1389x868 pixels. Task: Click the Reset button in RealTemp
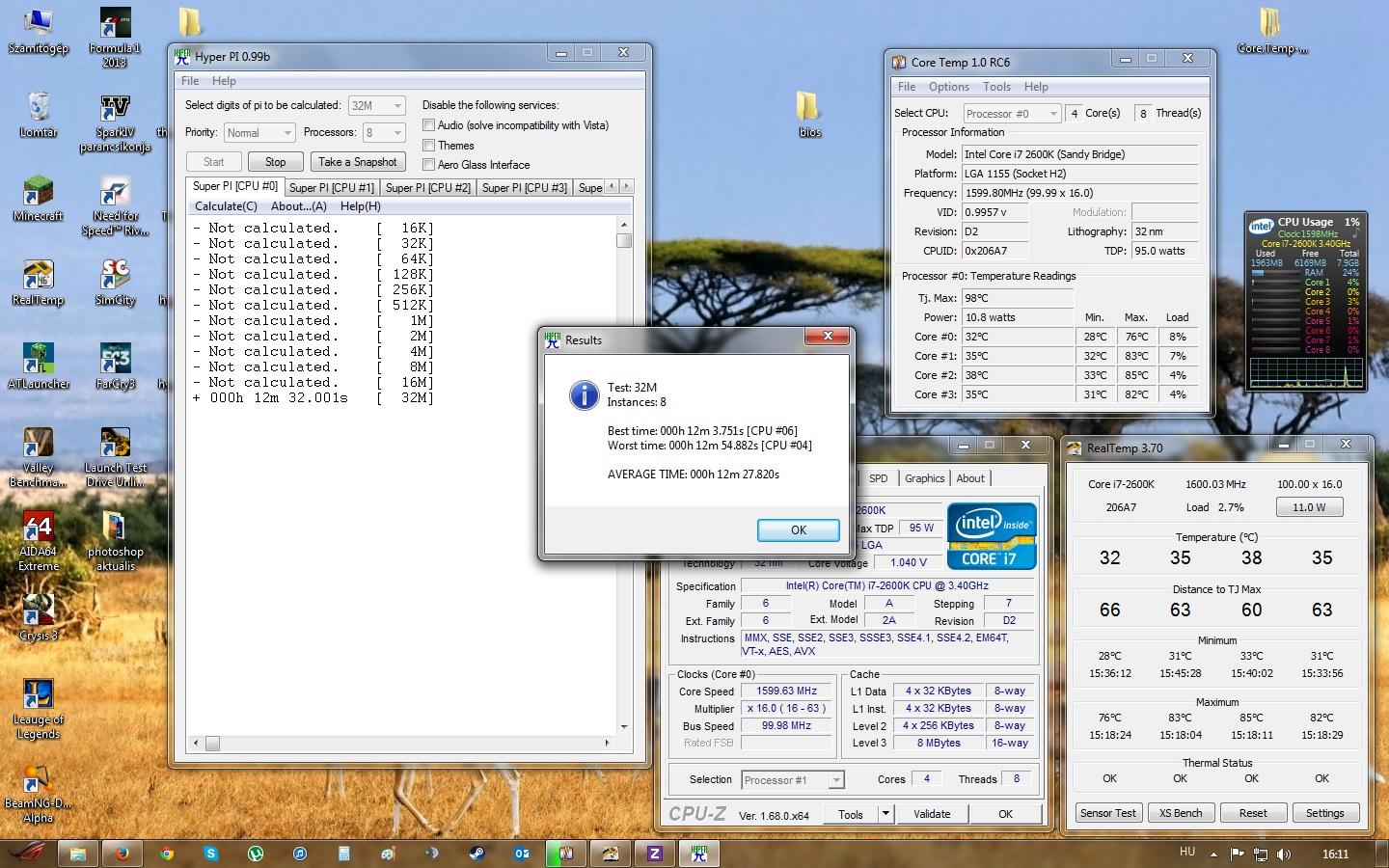pyautogui.click(x=1253, y=813)
